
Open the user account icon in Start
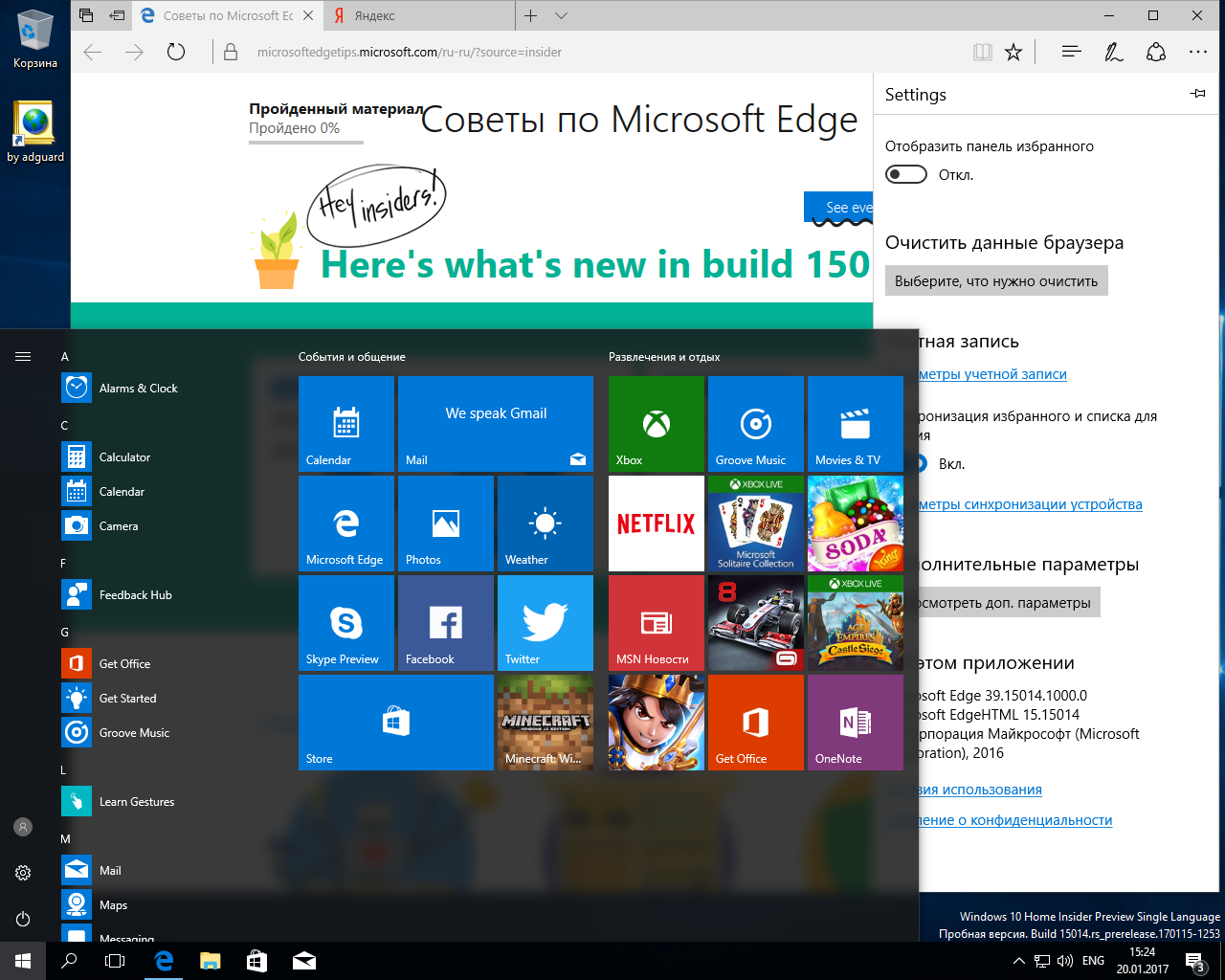pyautogui.click(x=23, y=827)
